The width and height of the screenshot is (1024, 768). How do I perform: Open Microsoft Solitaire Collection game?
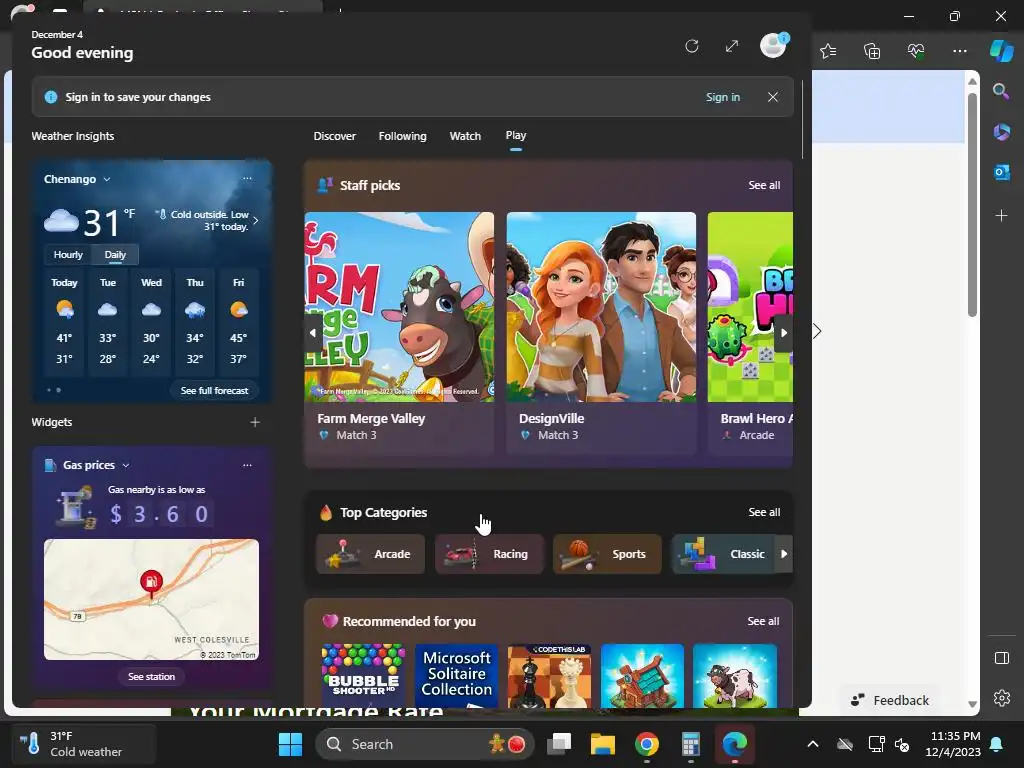[x=456, y=676]
